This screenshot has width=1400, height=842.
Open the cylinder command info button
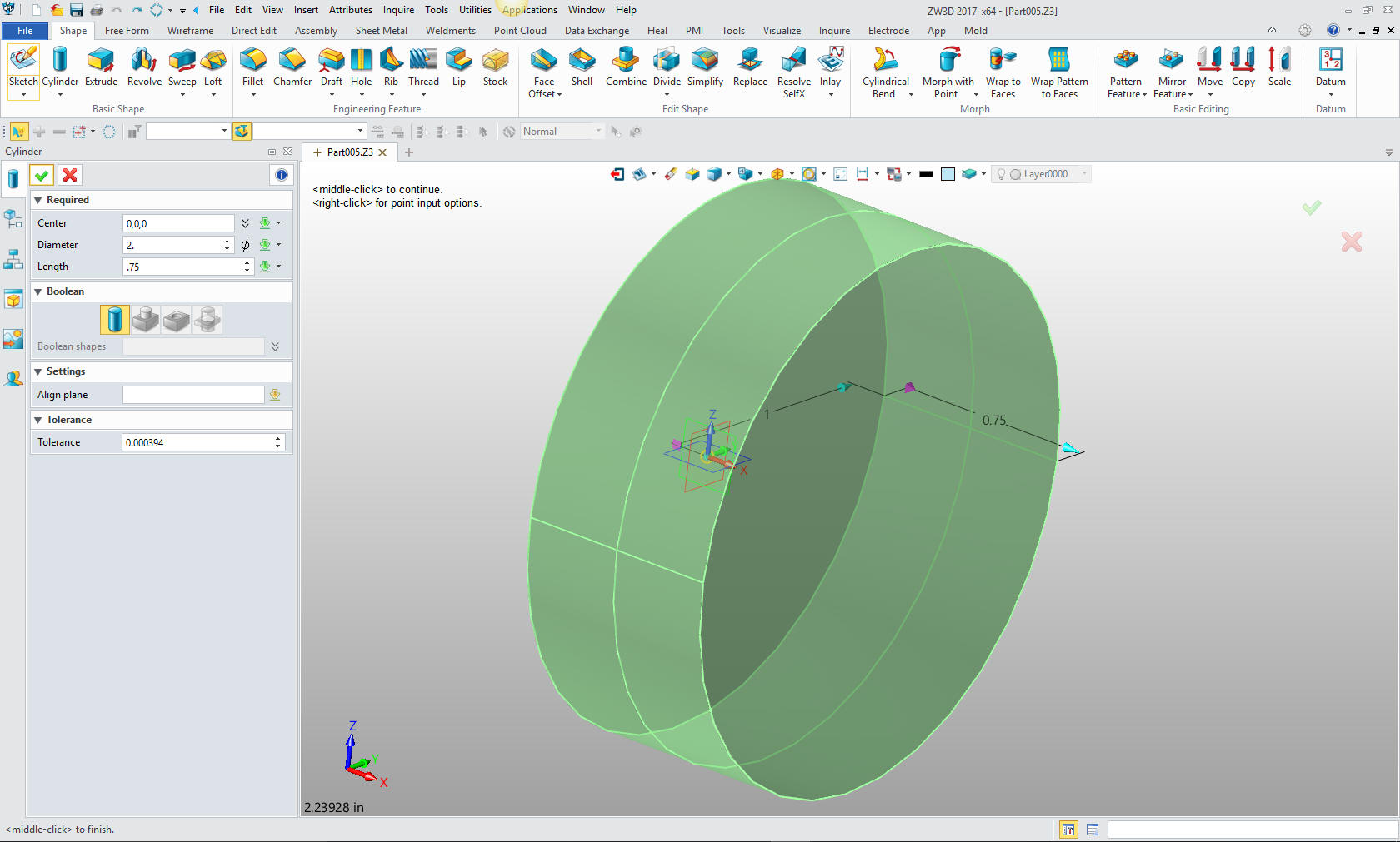pos(281,175)
